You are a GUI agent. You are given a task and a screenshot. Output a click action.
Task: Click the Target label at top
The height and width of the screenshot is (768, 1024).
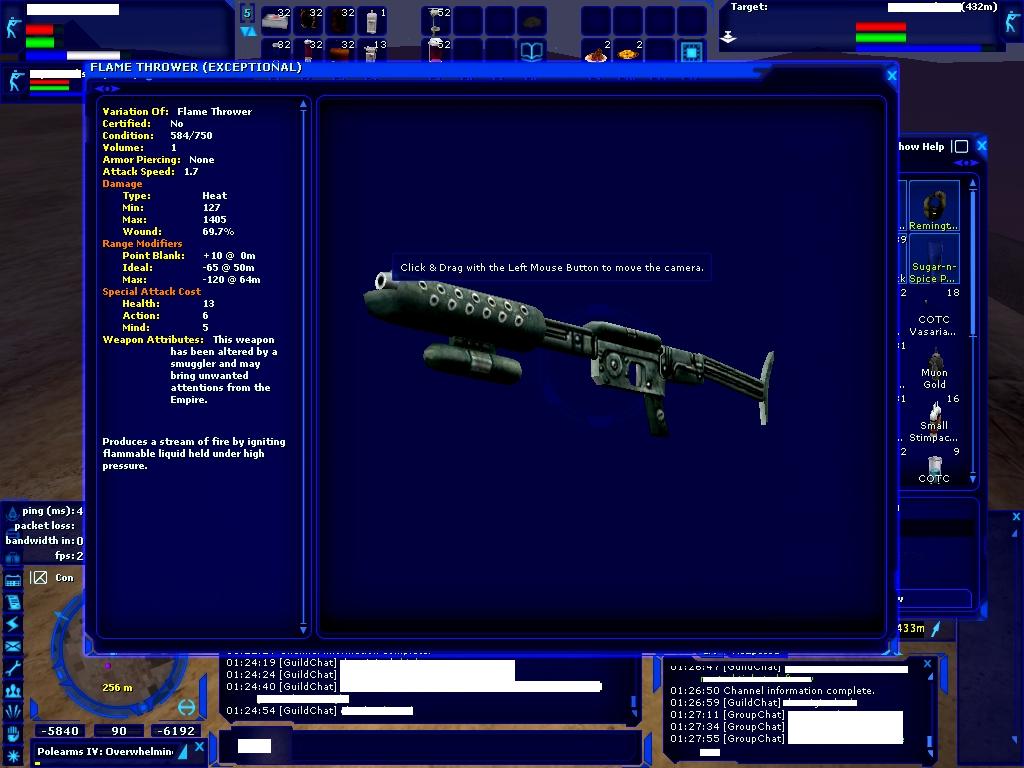(749, 7)
